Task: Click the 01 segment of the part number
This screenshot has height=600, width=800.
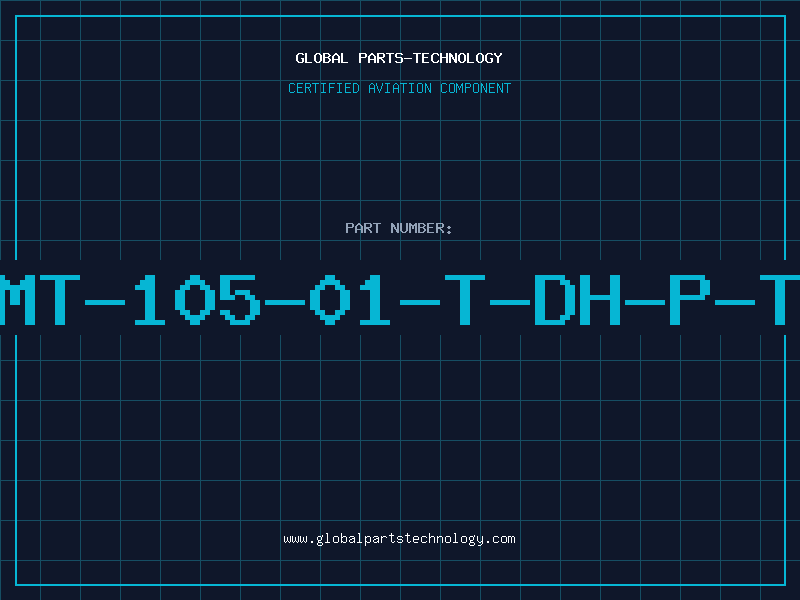Action: pos(350,300)
